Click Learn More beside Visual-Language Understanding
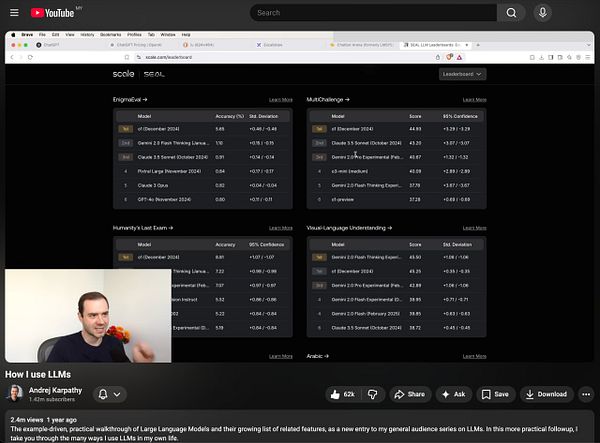Screen dimensions: 600x443 click(474, 228)
